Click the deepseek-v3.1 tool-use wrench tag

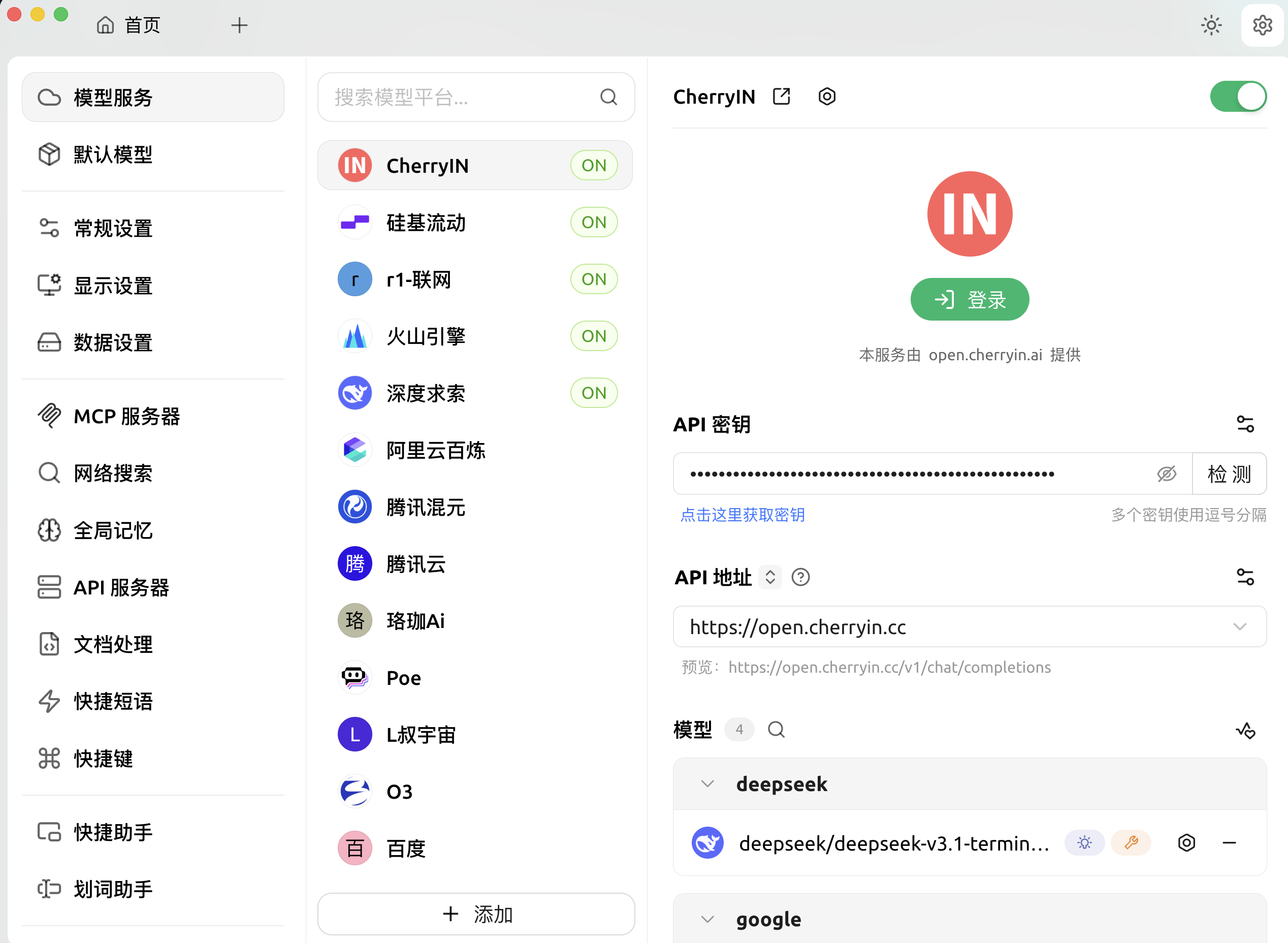click(1131, 842)
